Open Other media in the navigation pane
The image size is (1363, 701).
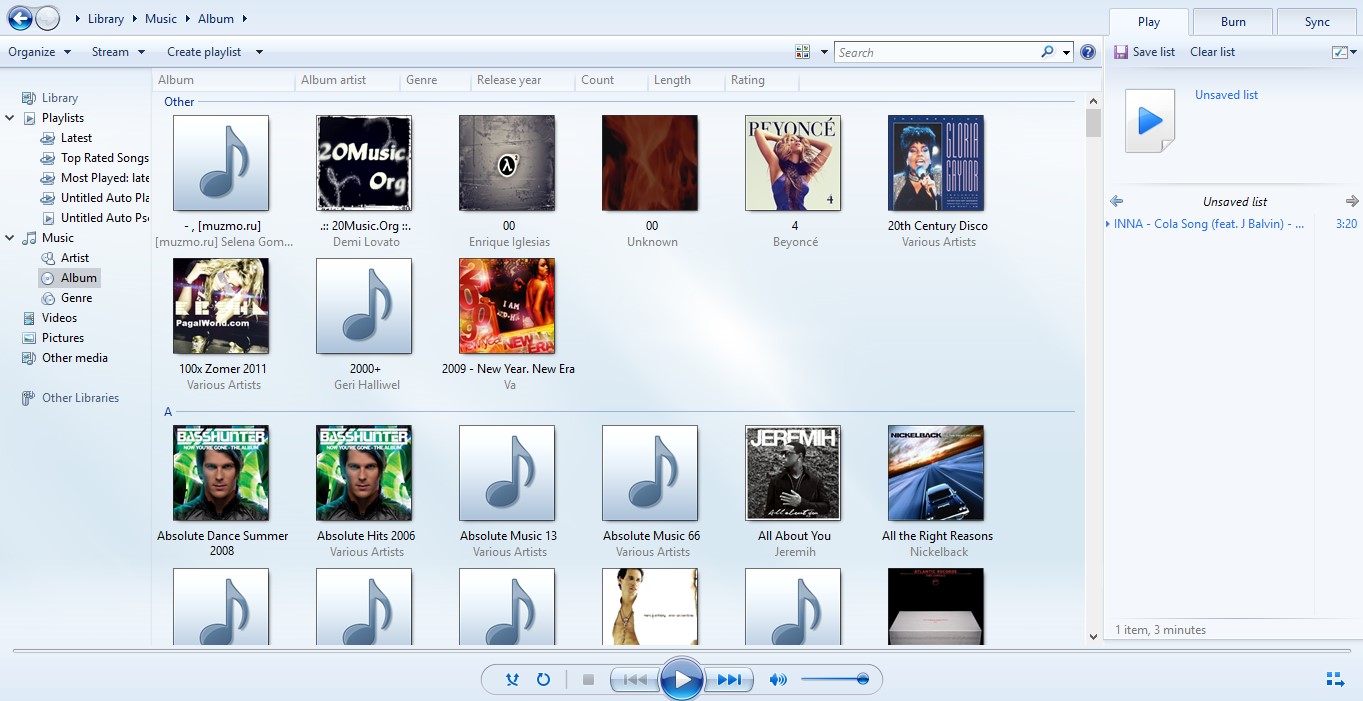click(x=74, y=358)
